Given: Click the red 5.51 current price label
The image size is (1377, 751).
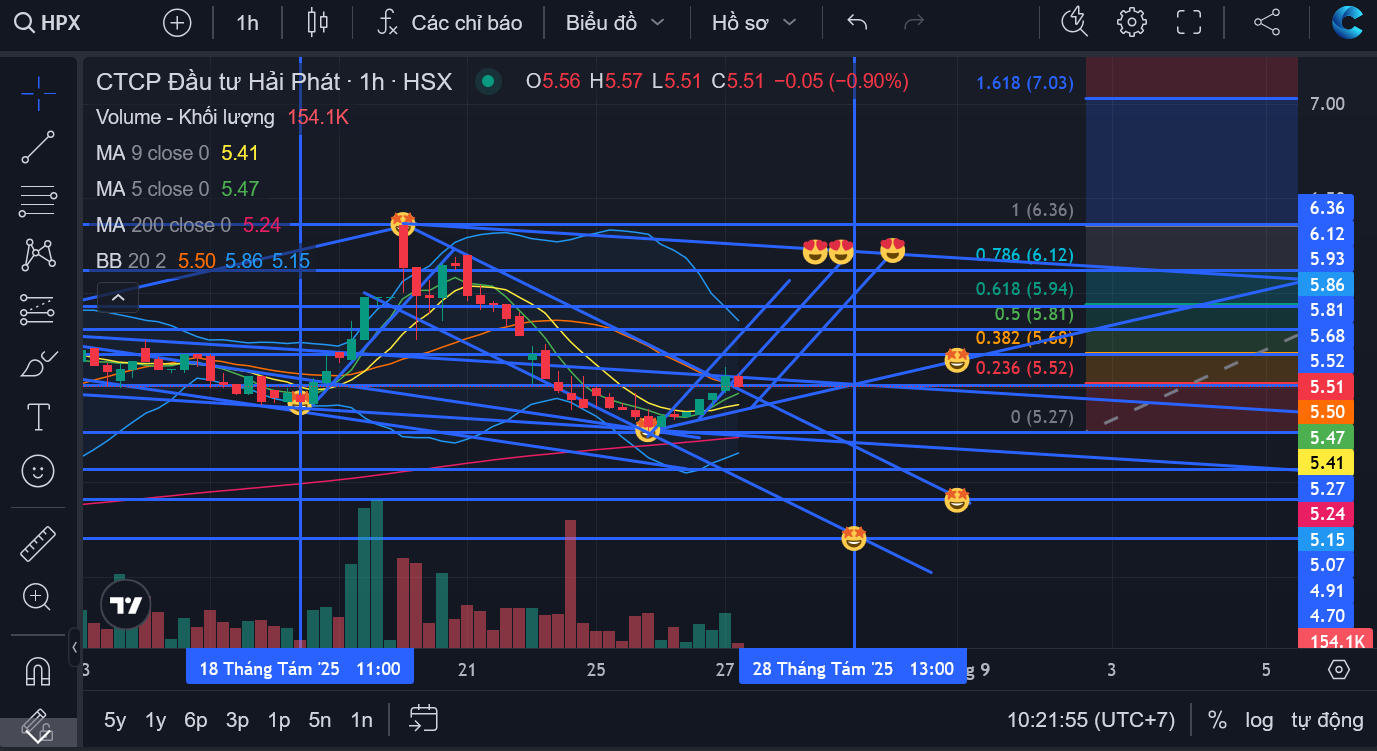Looking at the screenshot, I should pyautogui.click(x=1326, y=386).
